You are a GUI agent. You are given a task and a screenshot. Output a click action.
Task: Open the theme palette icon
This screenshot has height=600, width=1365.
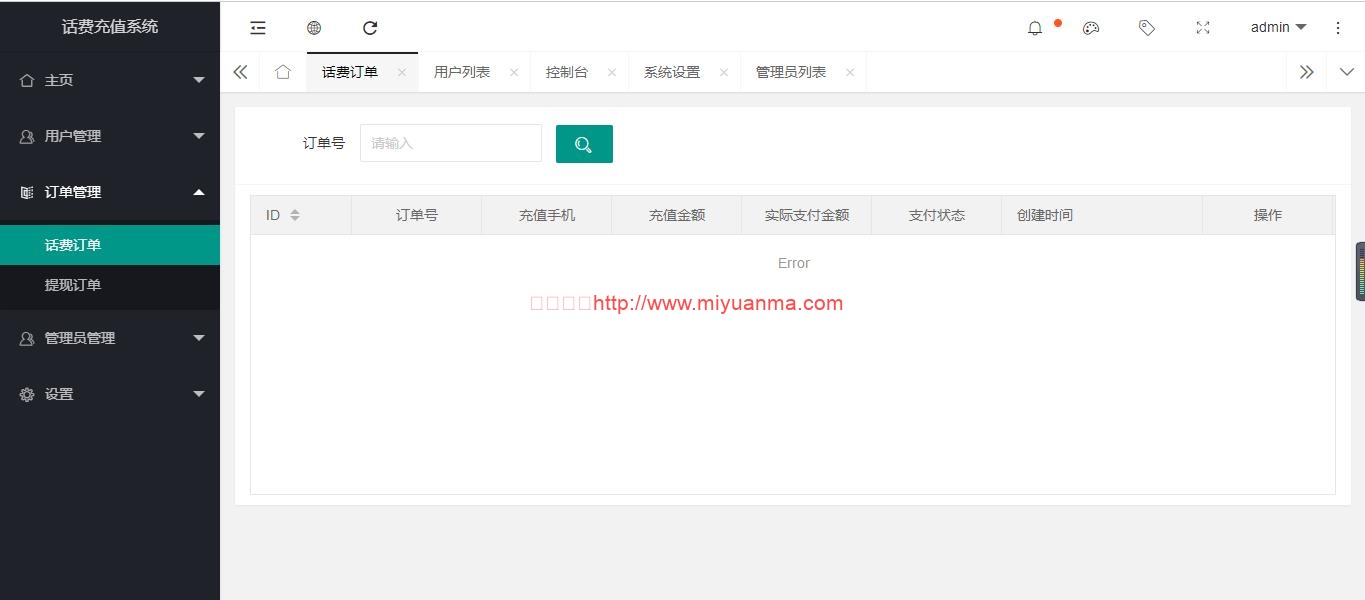[x=1091, y=28]
